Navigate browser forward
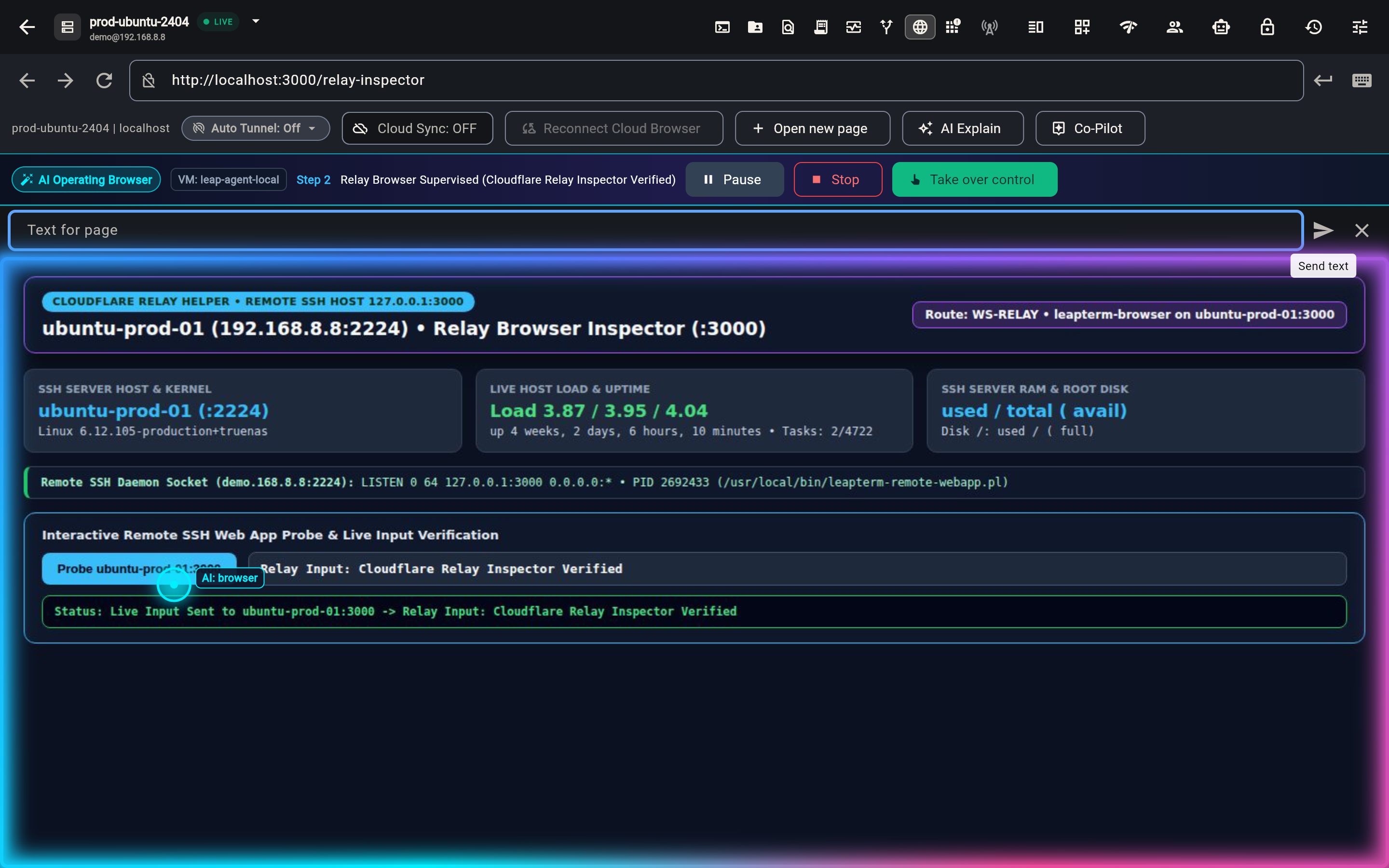Screen dimensions: 1389x868 coord(66,81)
